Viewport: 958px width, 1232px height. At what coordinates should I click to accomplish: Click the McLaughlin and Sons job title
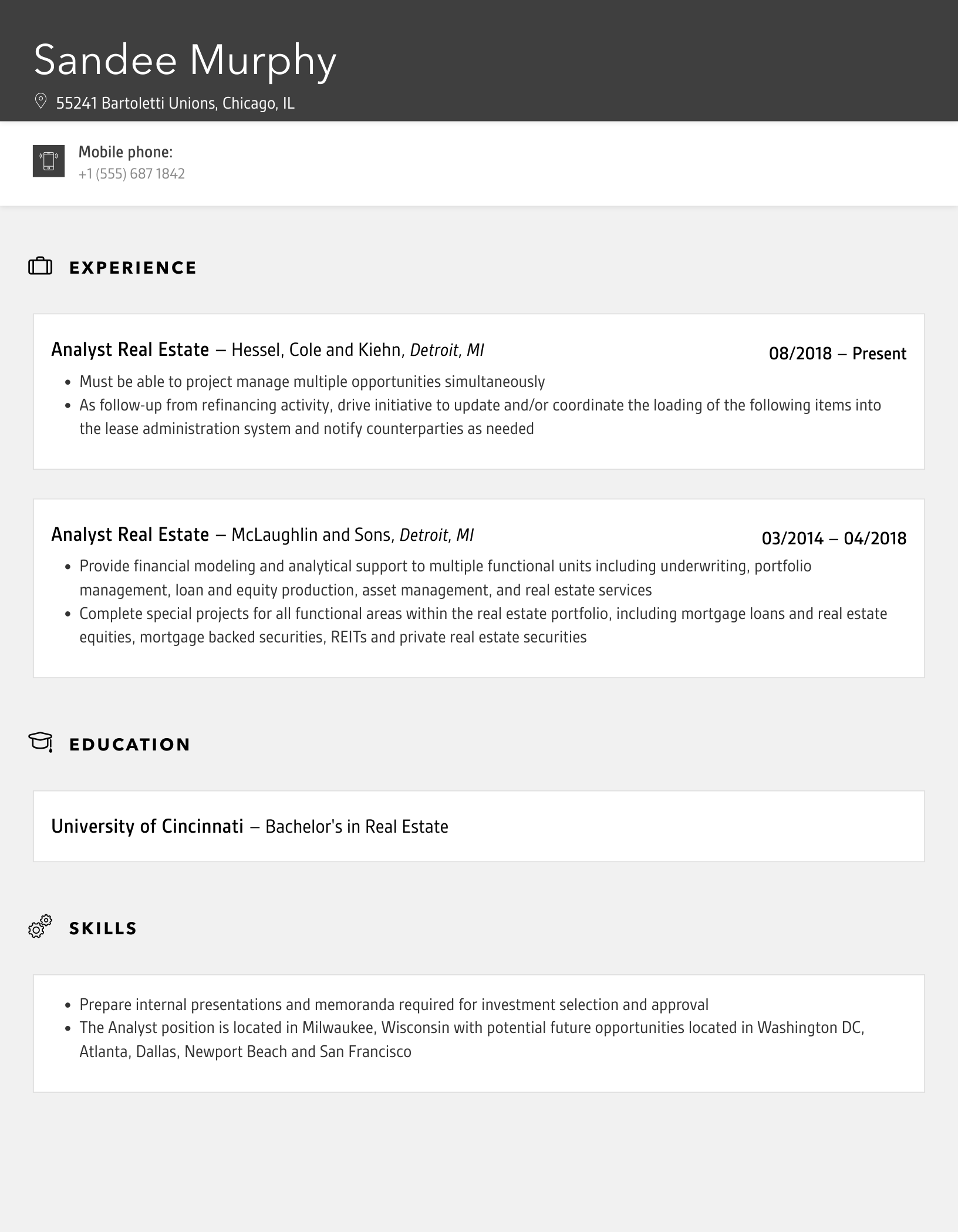[262, 535]
